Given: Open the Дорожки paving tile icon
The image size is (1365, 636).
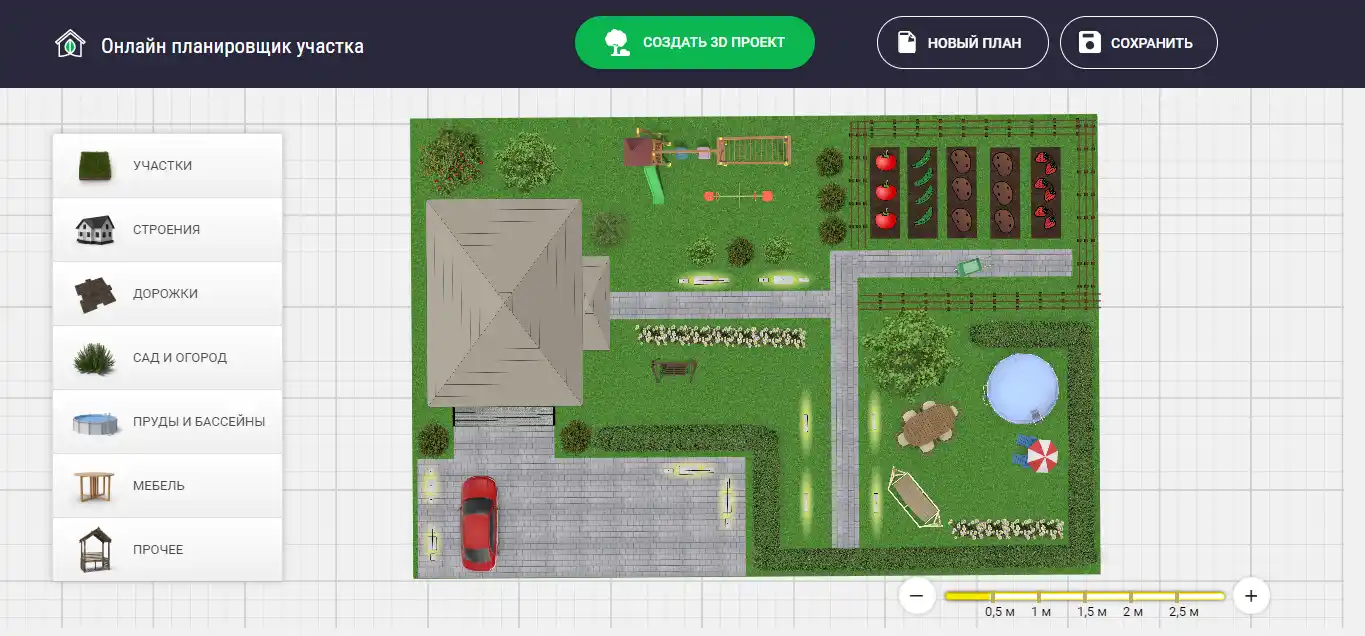Looking at the screenshot, I should 95,294.
